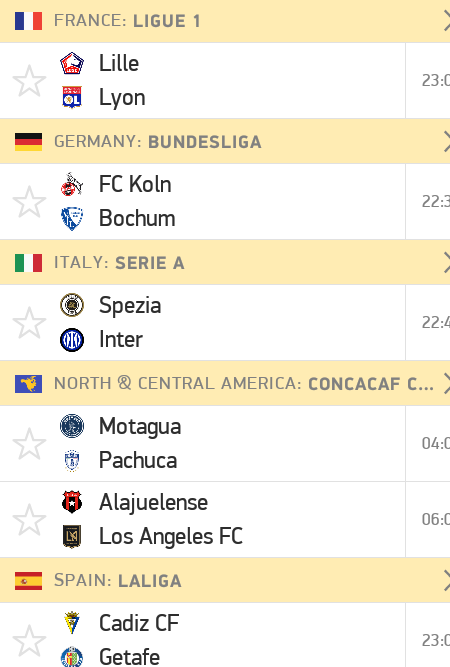Click the Inter Milan crest icon
The width and height of the screenshot is (450, 667).
pos(72,340)
